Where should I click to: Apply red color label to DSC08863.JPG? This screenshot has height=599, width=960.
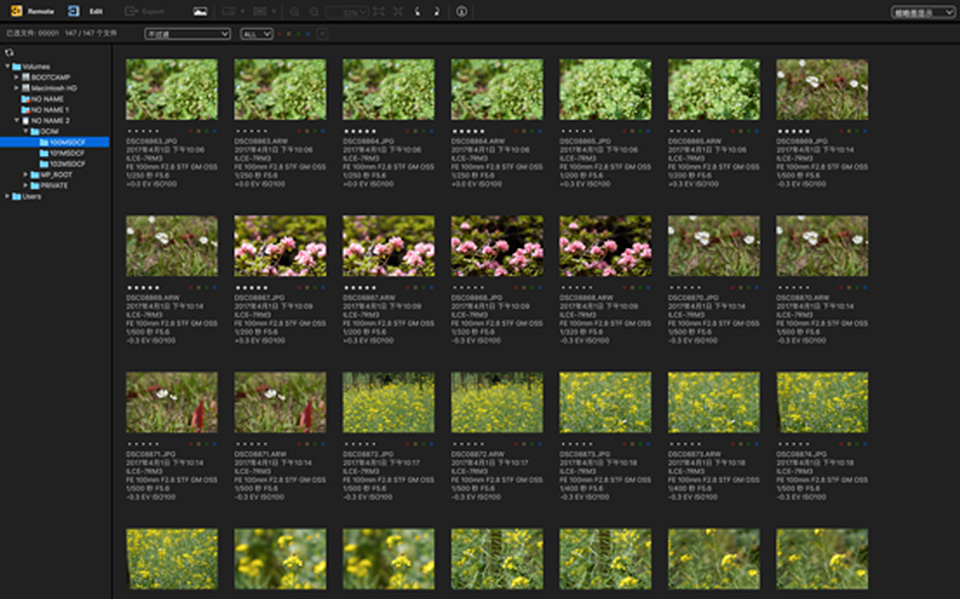pyautogui.click(x=191, y=130)
